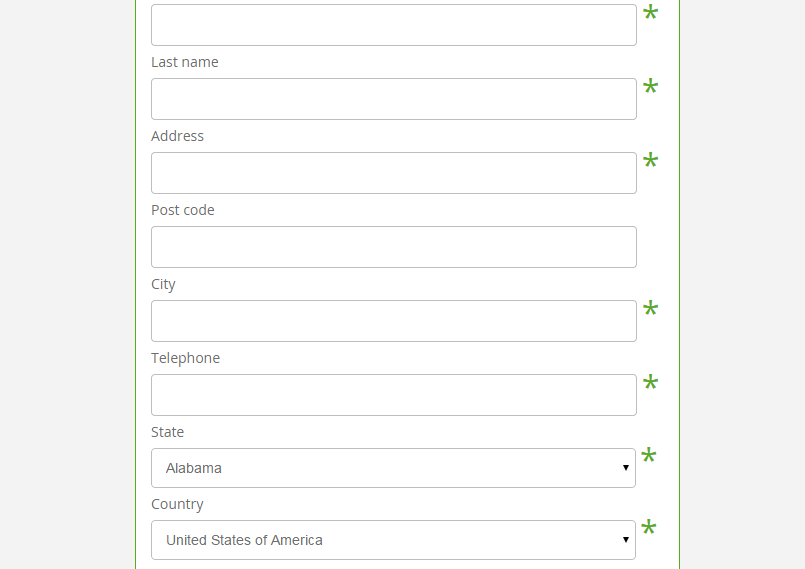Expand the Country dropdown list
Viewport: 805px width, 569px height.
tap(393, 540)
